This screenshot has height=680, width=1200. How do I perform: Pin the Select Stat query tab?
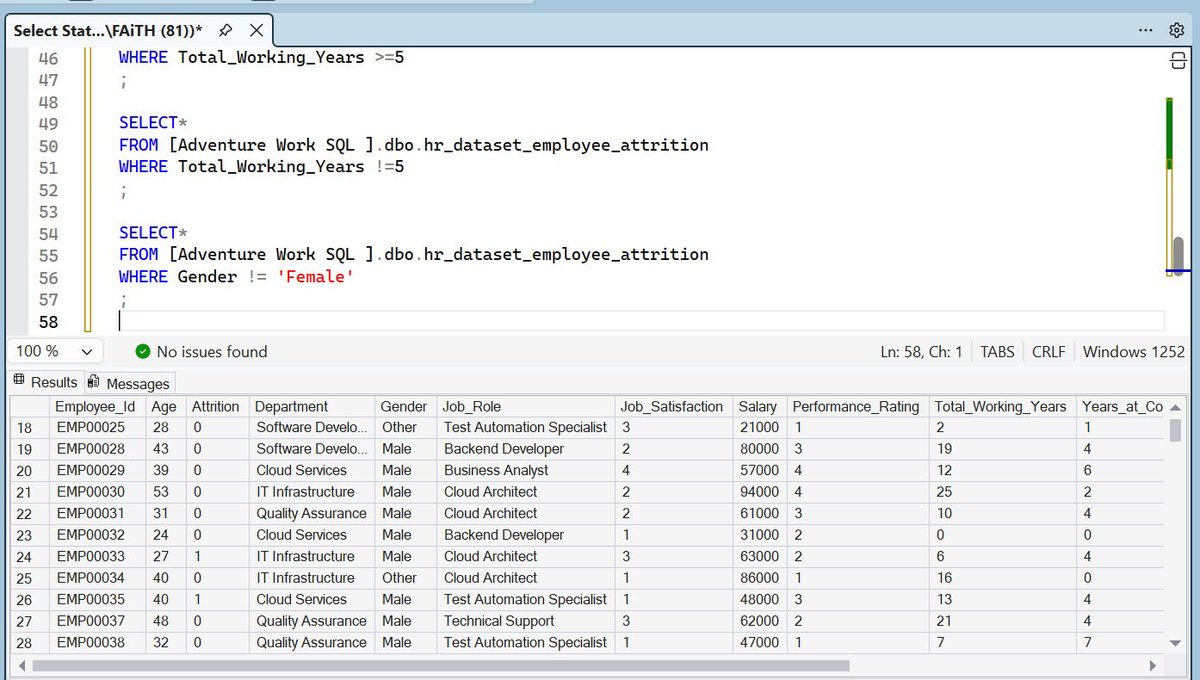(226, 30)
